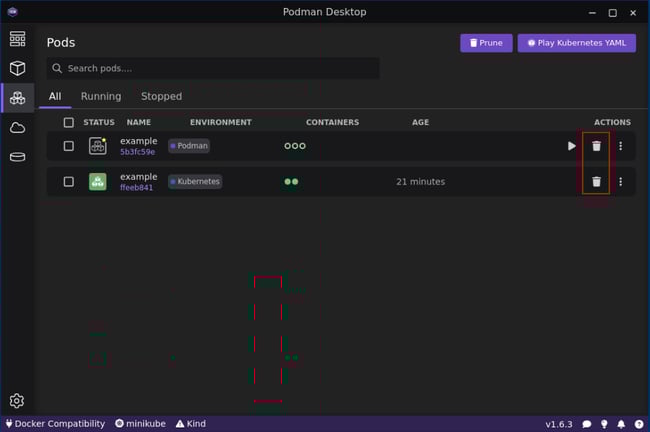Open the Dashboard sidebar icon

[17, 39]
